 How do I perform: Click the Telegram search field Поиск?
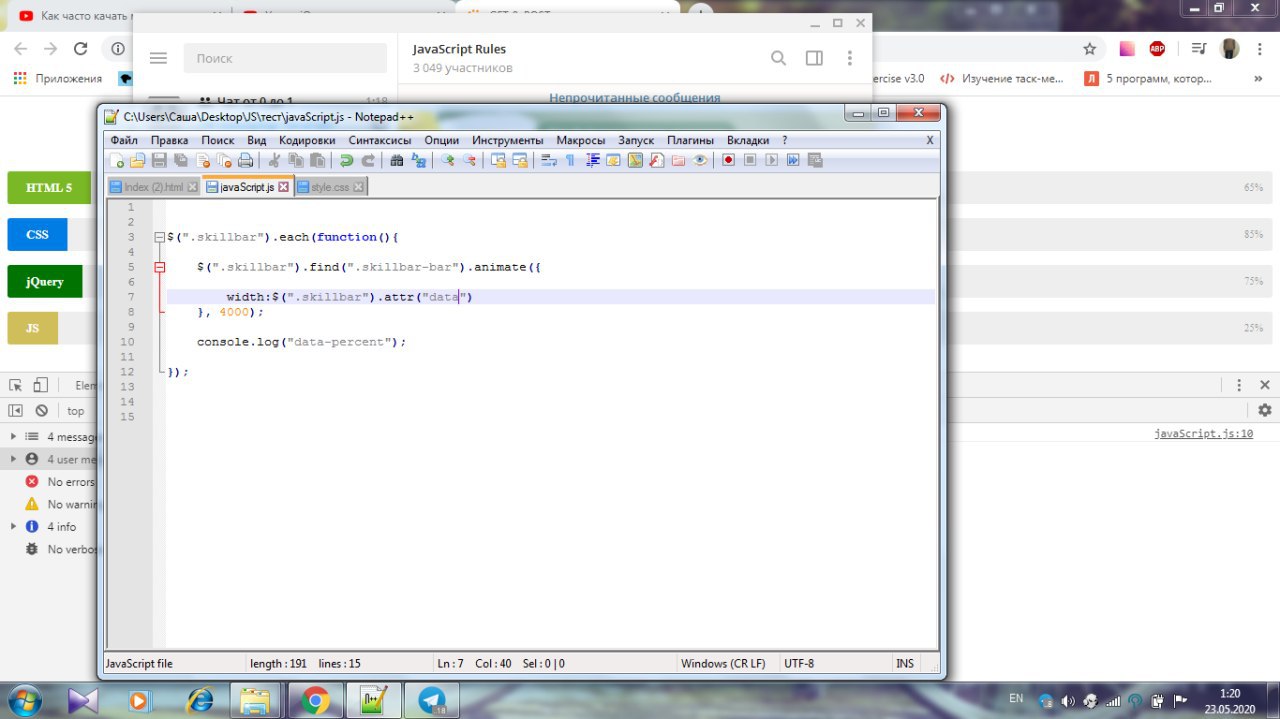click(285, 58)
